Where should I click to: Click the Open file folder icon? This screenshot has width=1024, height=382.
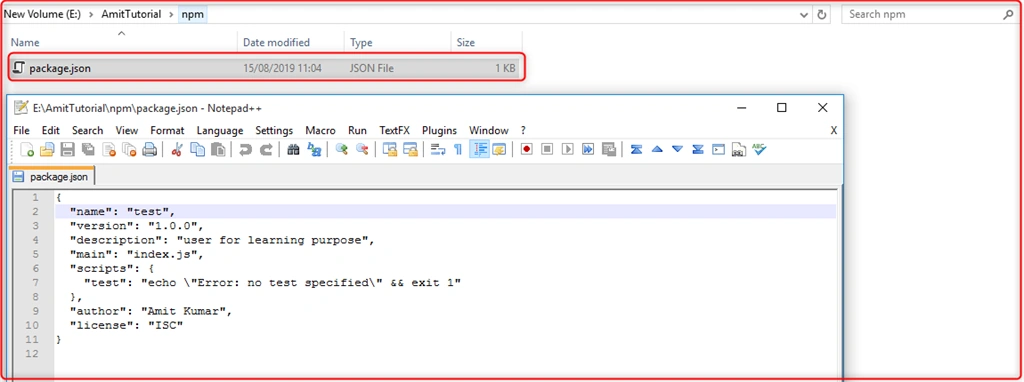pos(47,150)
